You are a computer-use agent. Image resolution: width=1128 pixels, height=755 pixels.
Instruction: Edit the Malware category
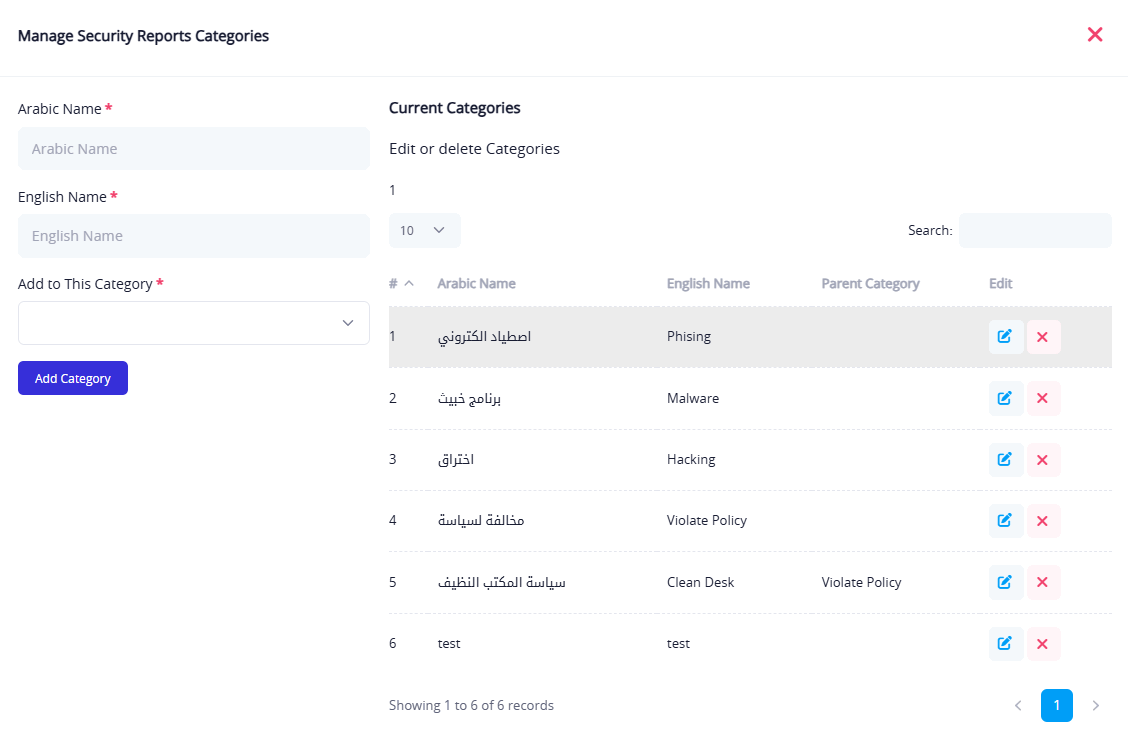tap(1005, 398)
